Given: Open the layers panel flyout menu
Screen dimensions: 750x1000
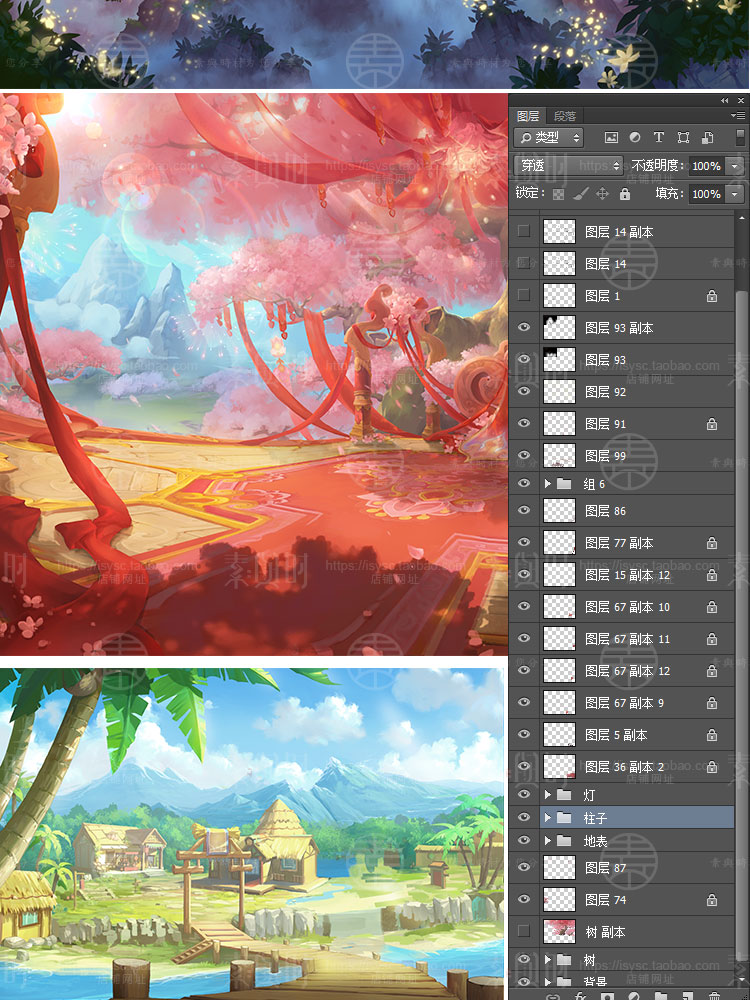Looking at the screenshot, I should (x=738, y=115).
